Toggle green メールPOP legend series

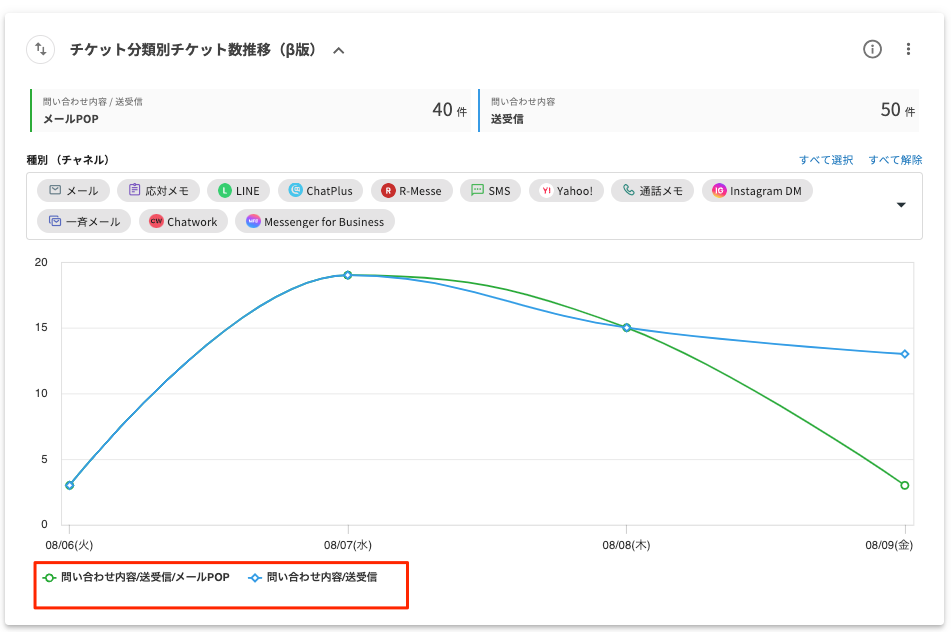click(x=136, y=577)
